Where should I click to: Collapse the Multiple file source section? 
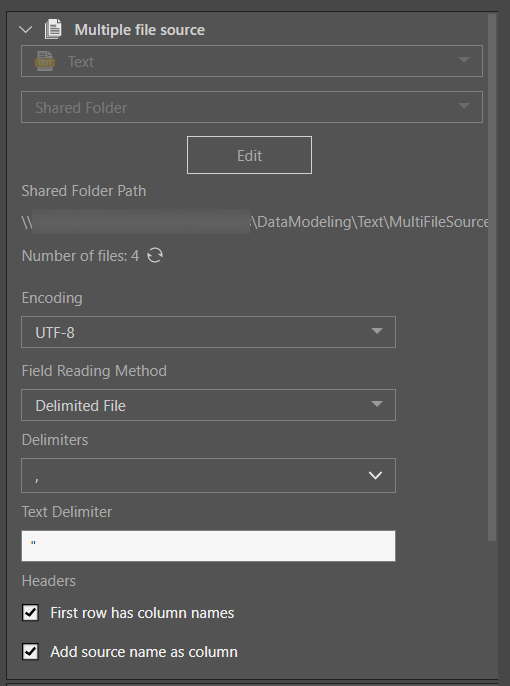[26, 30]
